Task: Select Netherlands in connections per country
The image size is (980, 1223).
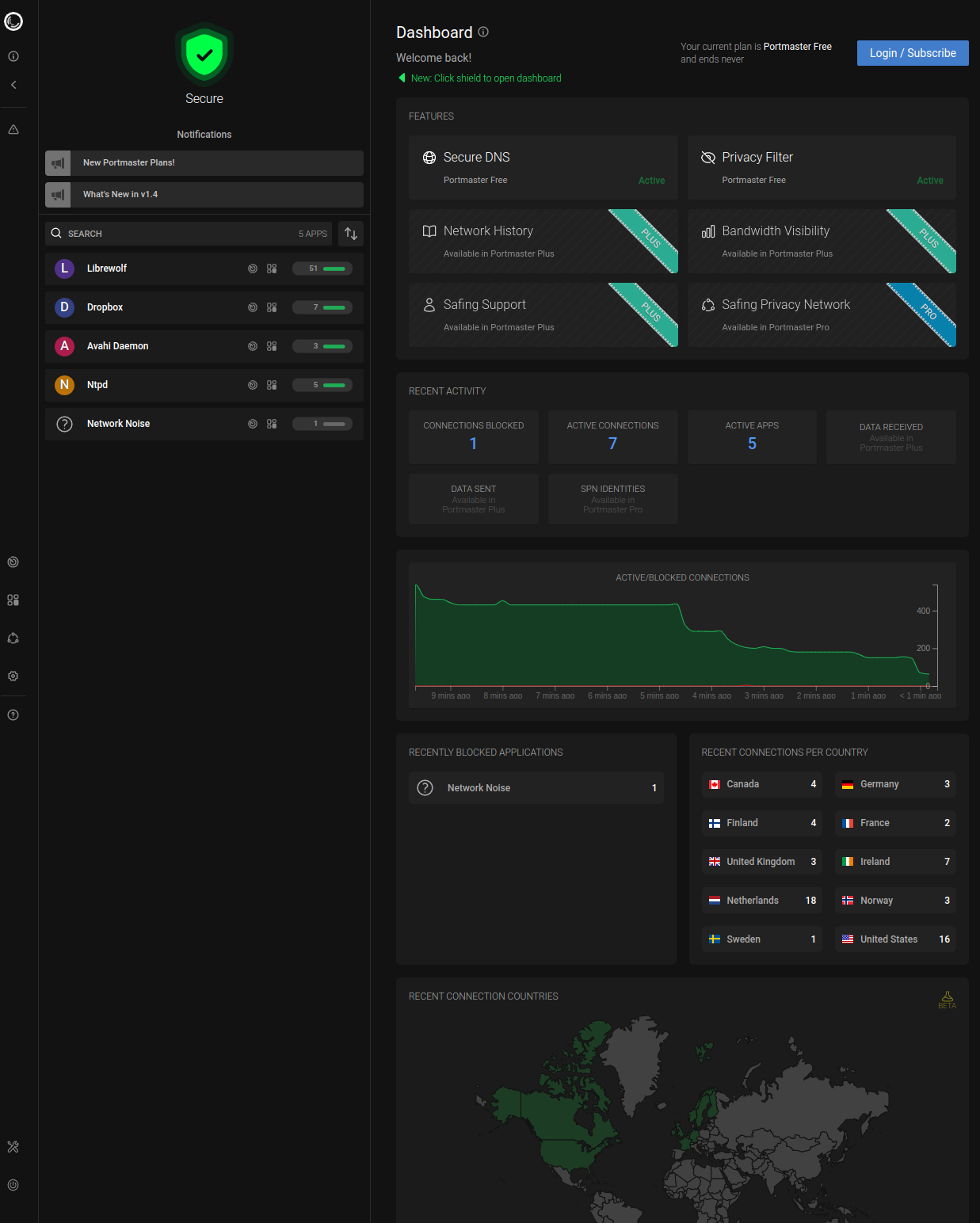Action: pyautogui.click(x=762, y=901)
